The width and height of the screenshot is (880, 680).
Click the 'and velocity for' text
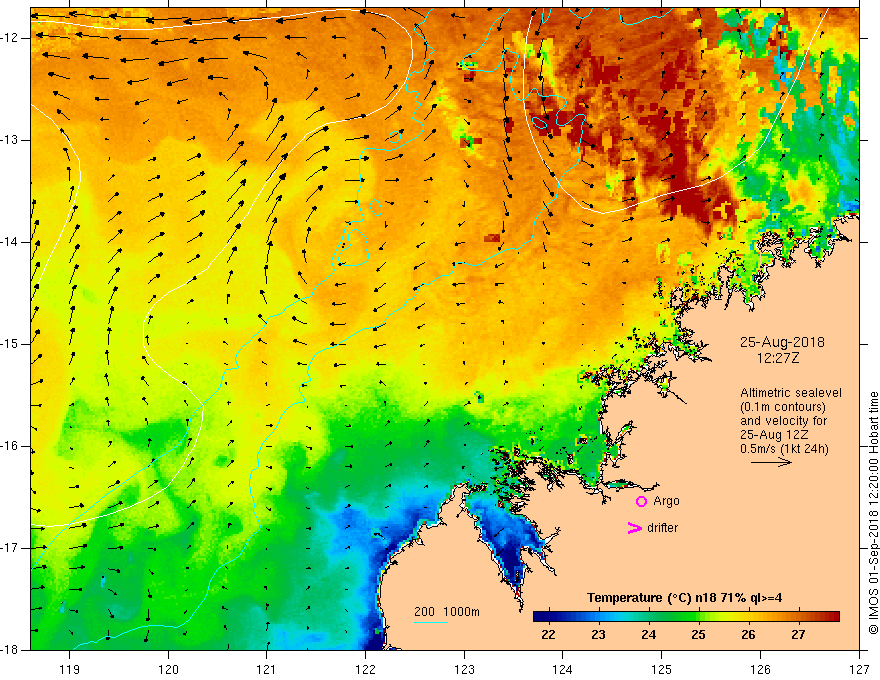pyautogui.click(x=783, y=421)
